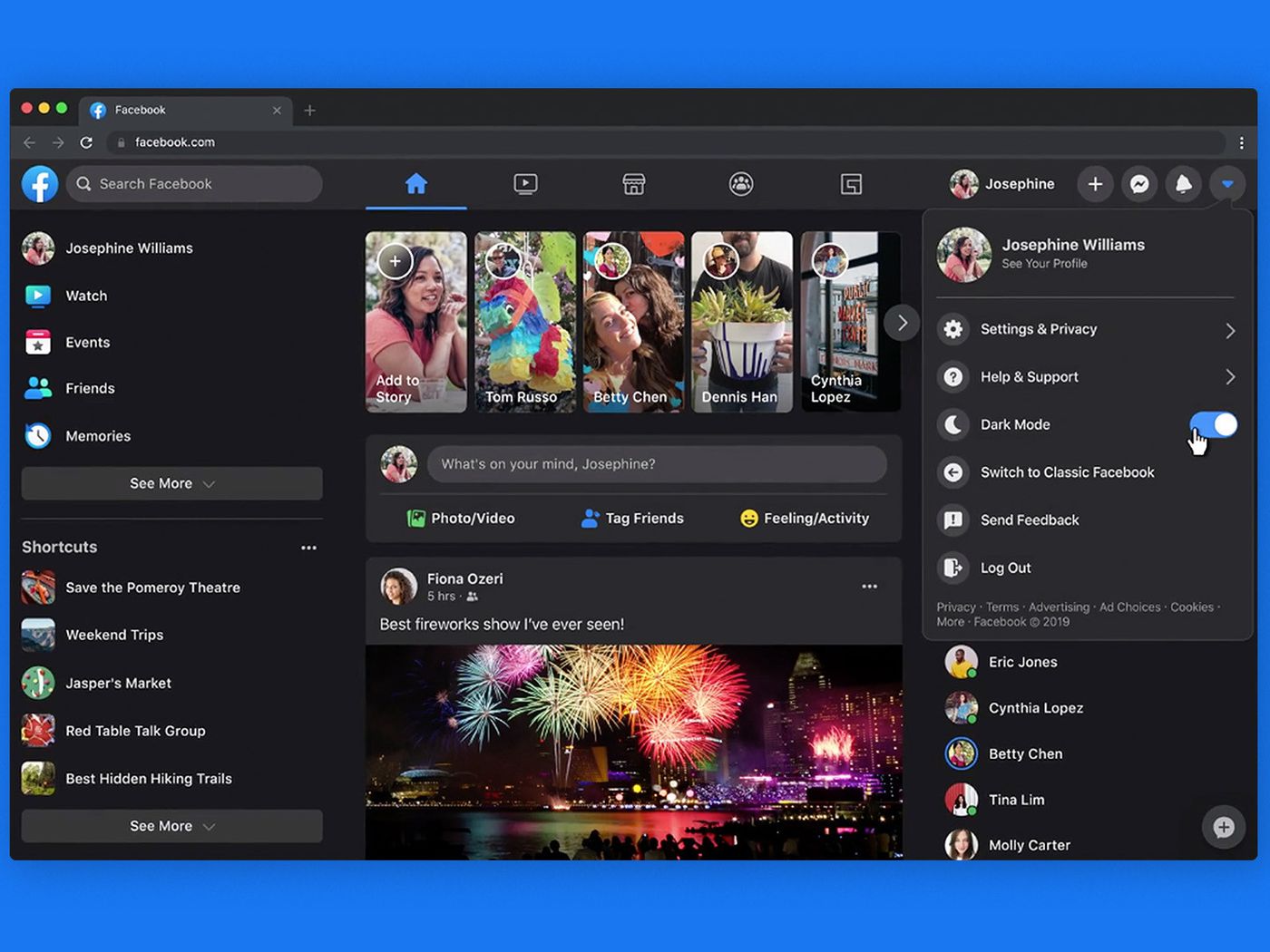The width and height of the screenshot is (1270, 952).
Task: Expand Settings & Privacy submenu chevron
Action: (x=1230, y=331)
